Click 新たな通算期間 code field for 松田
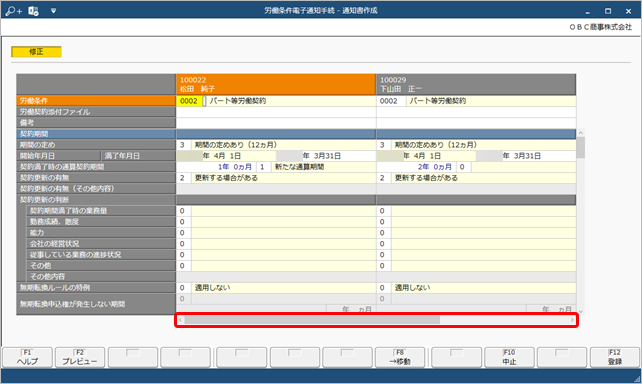The height and width of the screenshot is (384, 642). (x=263, y=167)
